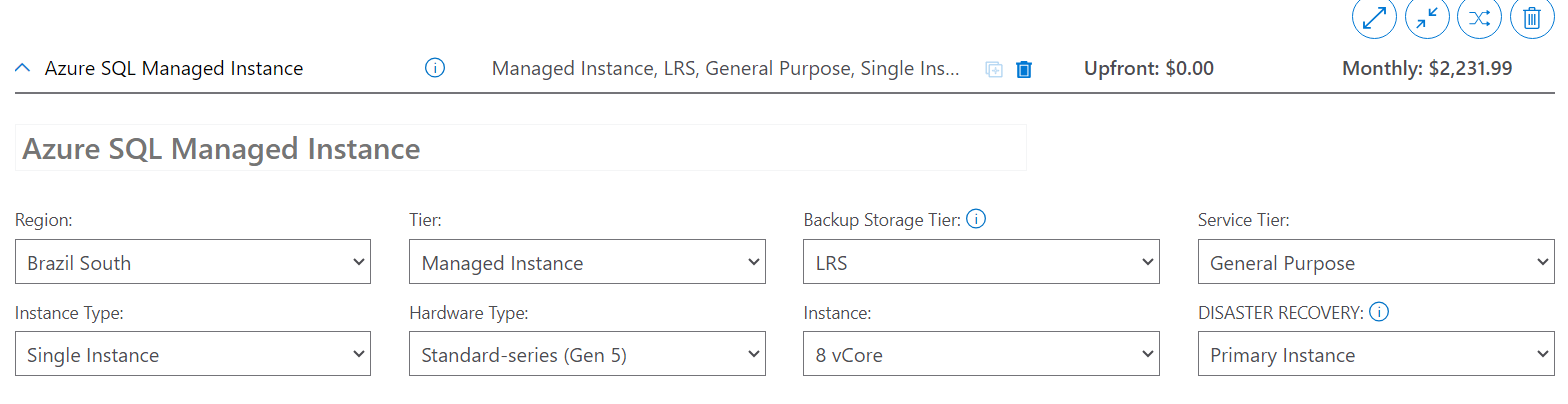Viewport: 1568px width, 404px height.
Task: Show Backup Storage Tier info tooltip
Action: point(977,219)
